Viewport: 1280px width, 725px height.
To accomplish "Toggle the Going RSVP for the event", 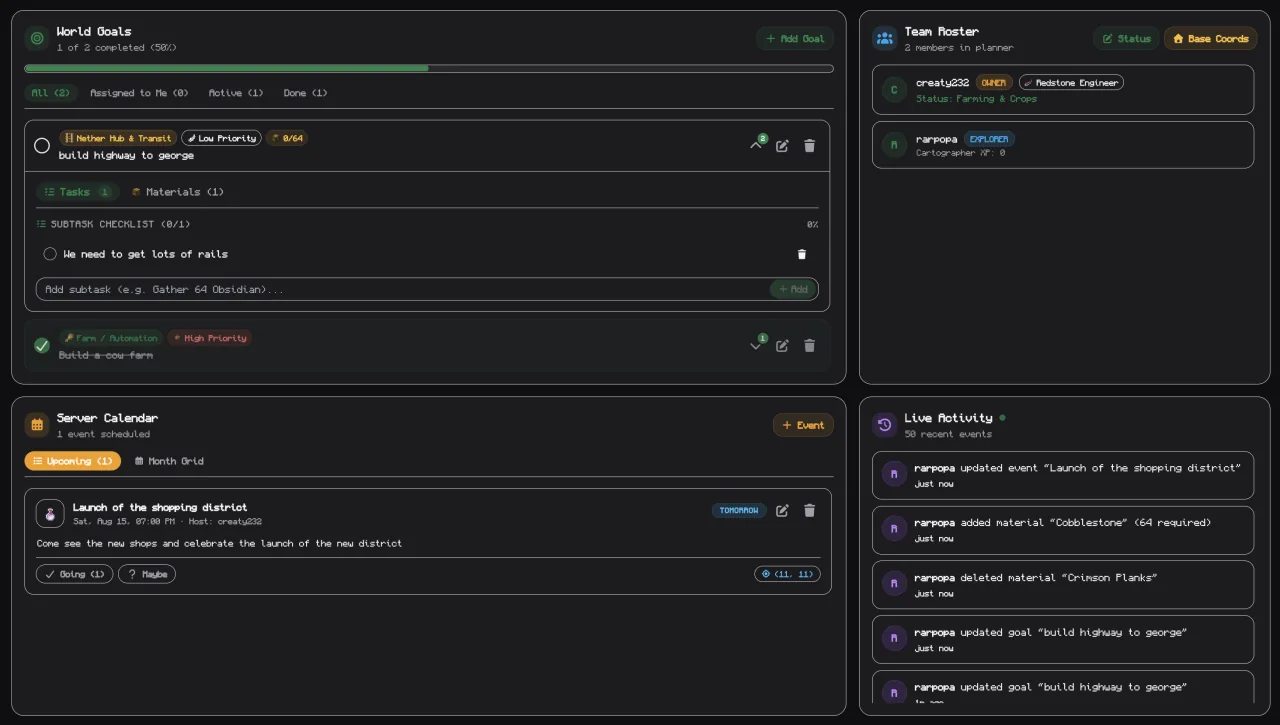I will [75, 574].
